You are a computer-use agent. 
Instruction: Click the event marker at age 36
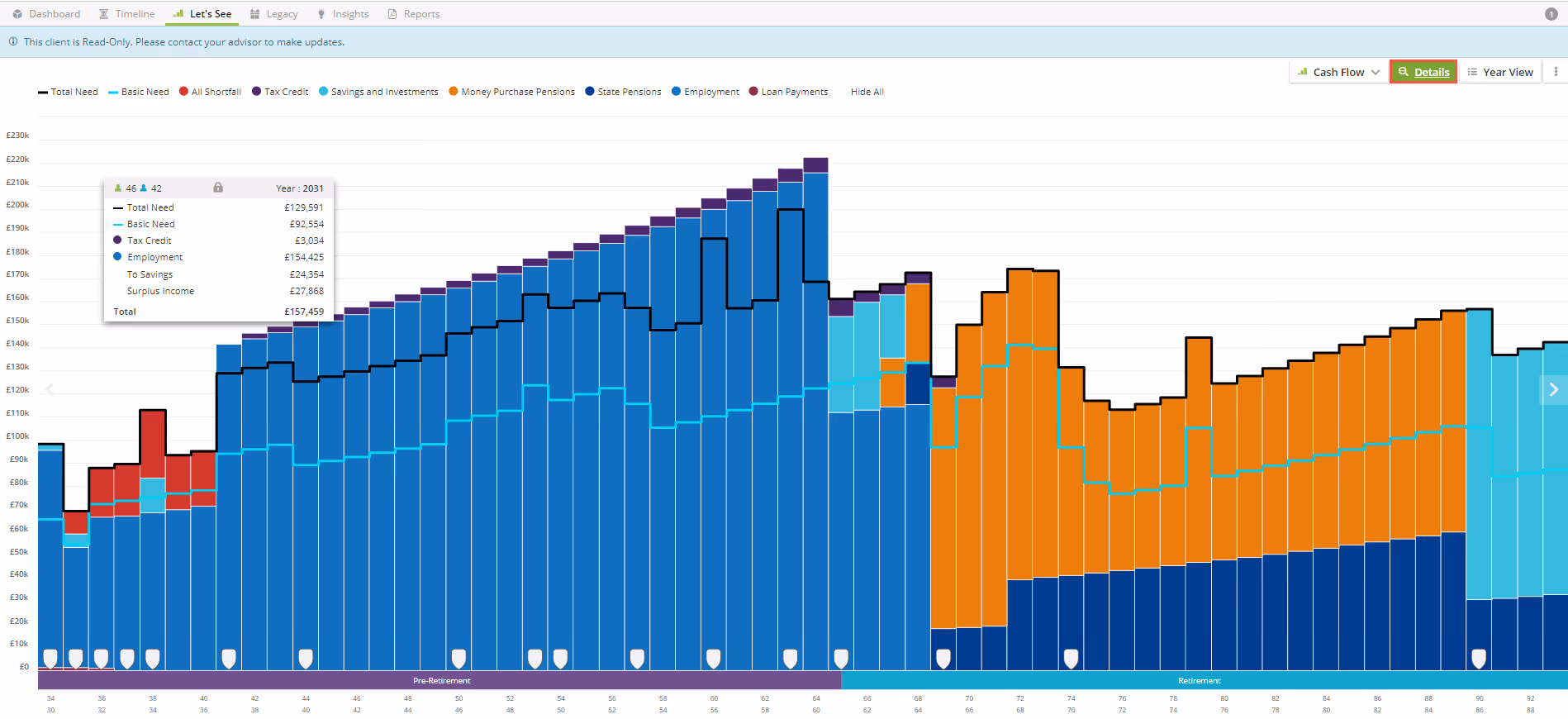click(102, 658)
